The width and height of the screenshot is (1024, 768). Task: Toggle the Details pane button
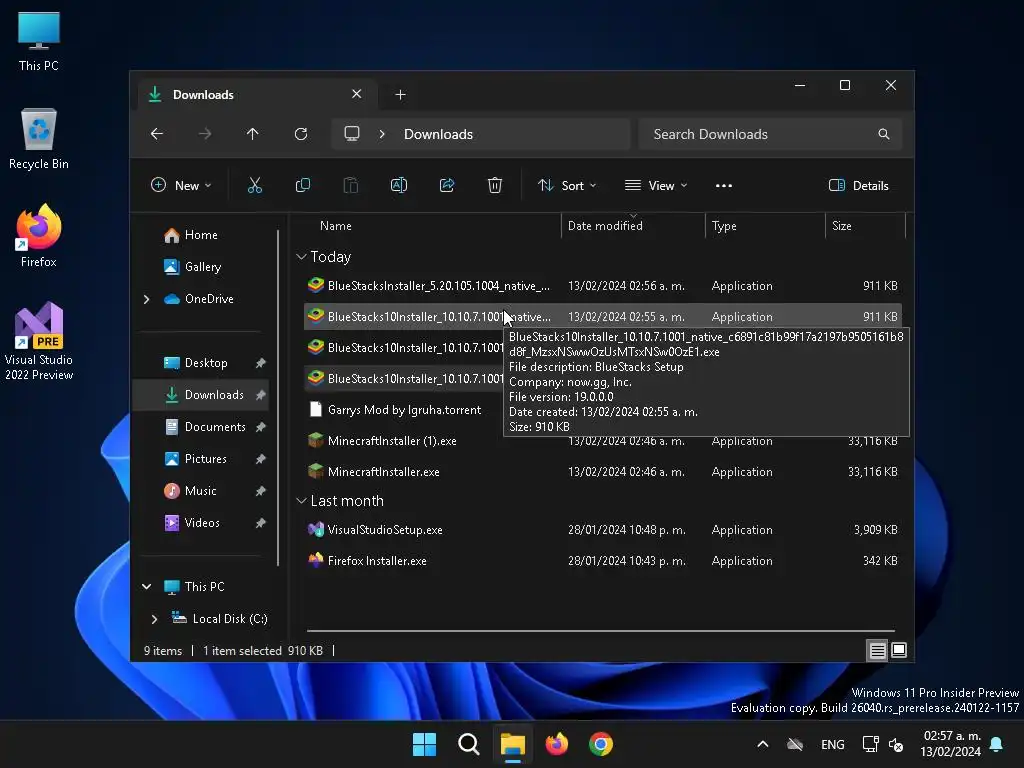coord(858,185)
